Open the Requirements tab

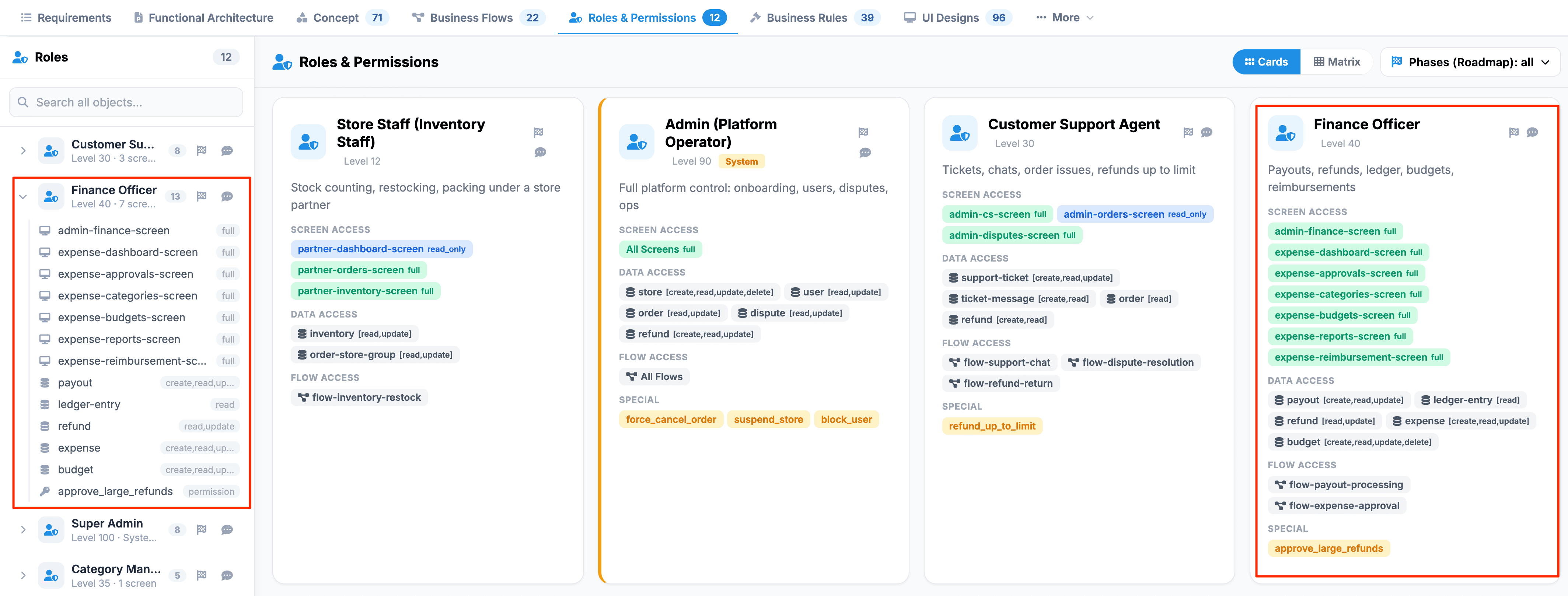click(x=66, y=18)
